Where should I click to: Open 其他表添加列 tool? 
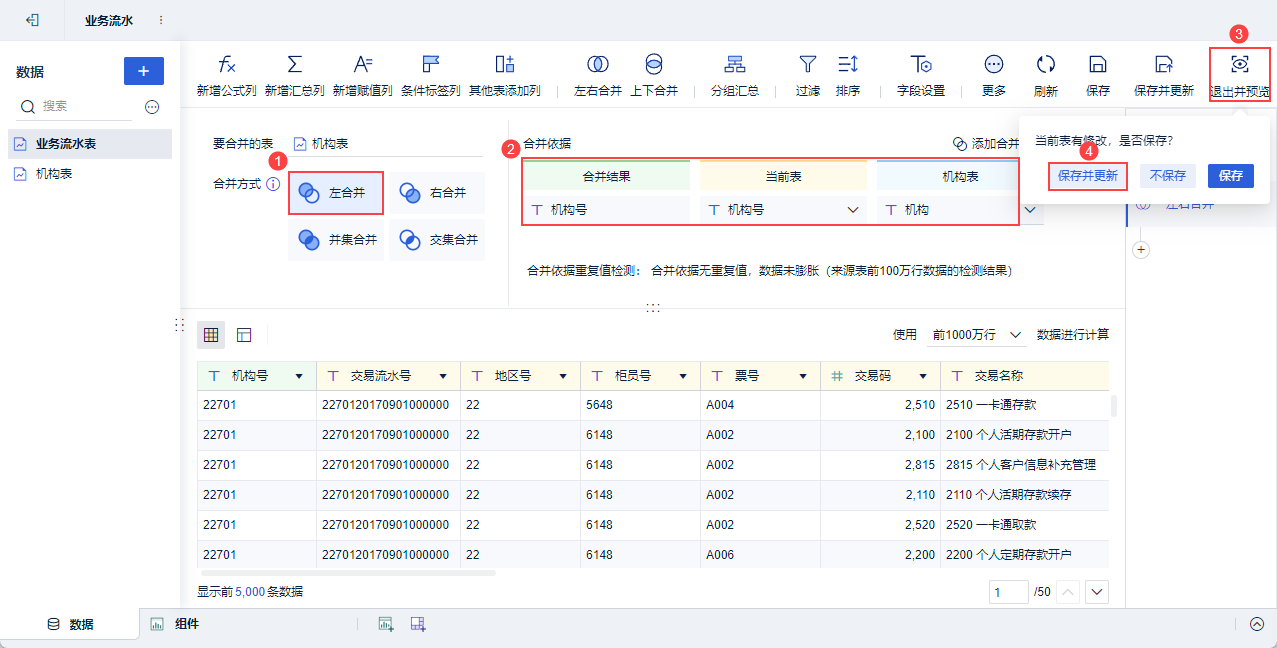click(x=505, y=75)
